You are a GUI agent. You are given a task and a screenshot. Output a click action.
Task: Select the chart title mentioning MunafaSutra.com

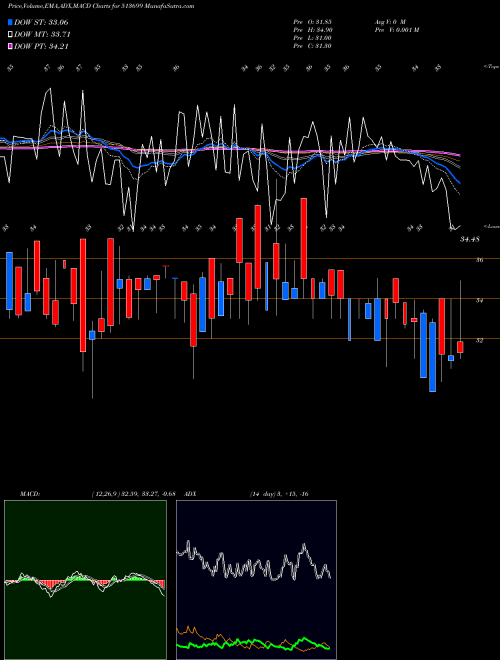tap(101, 7)
